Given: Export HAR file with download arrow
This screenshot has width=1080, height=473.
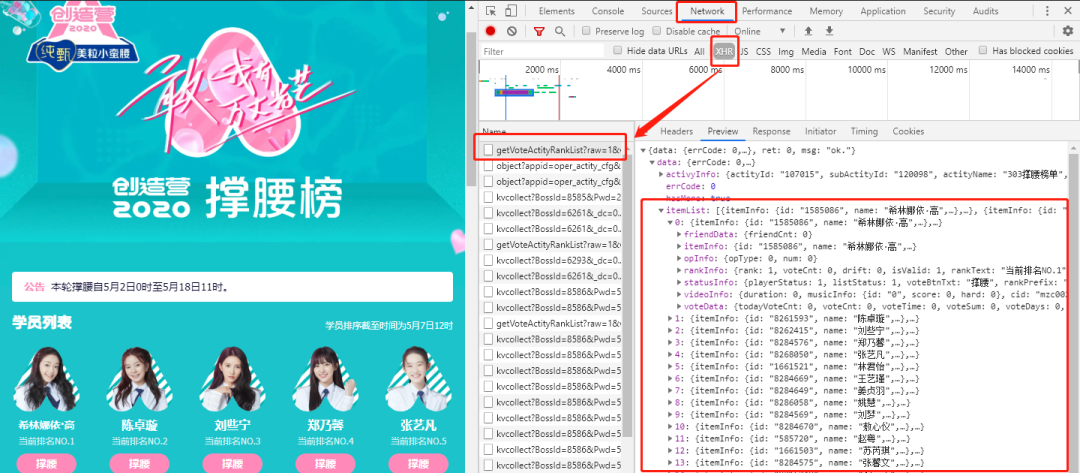Looking at the screenshot, I should tap(829, 31).
